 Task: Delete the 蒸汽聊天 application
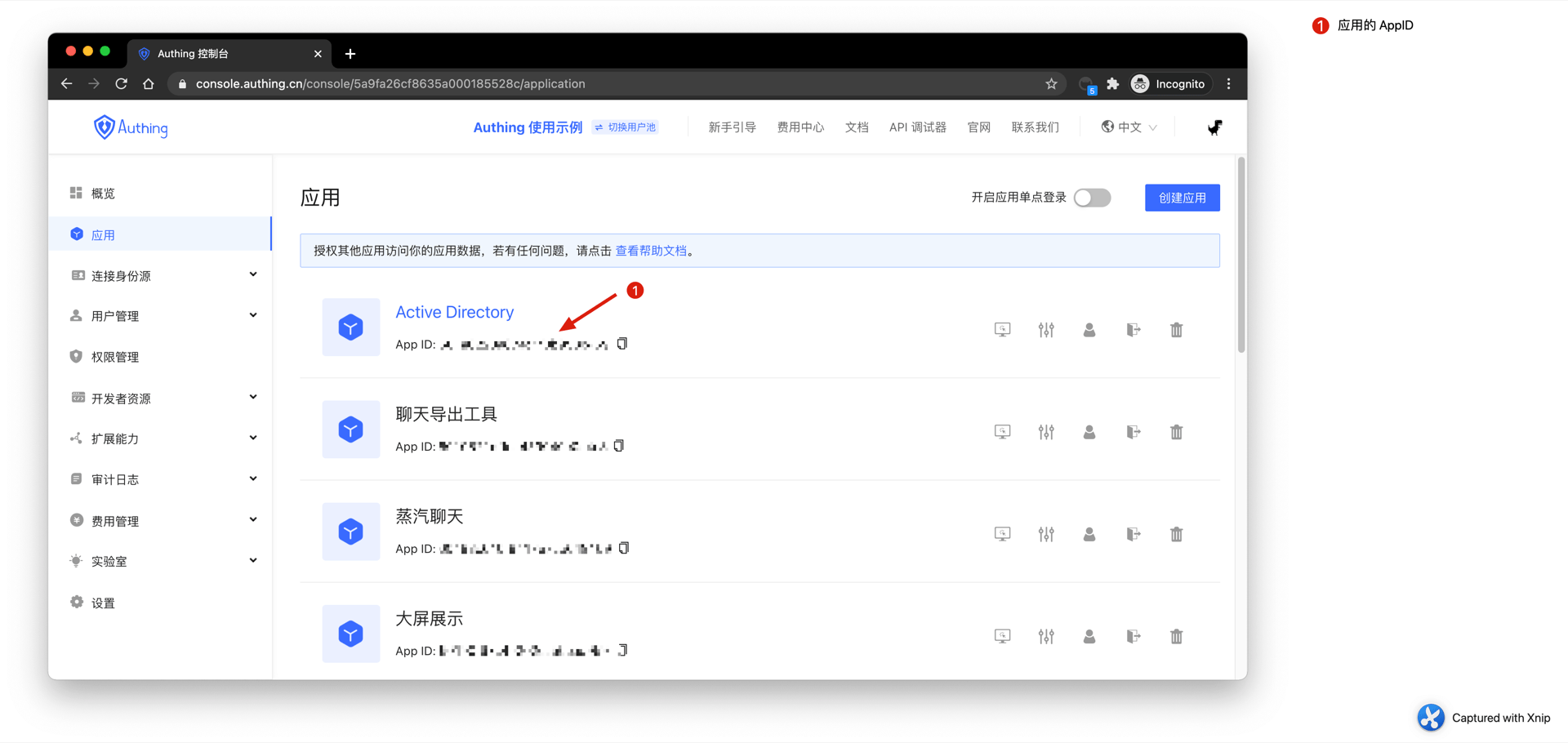(1176, 534)
